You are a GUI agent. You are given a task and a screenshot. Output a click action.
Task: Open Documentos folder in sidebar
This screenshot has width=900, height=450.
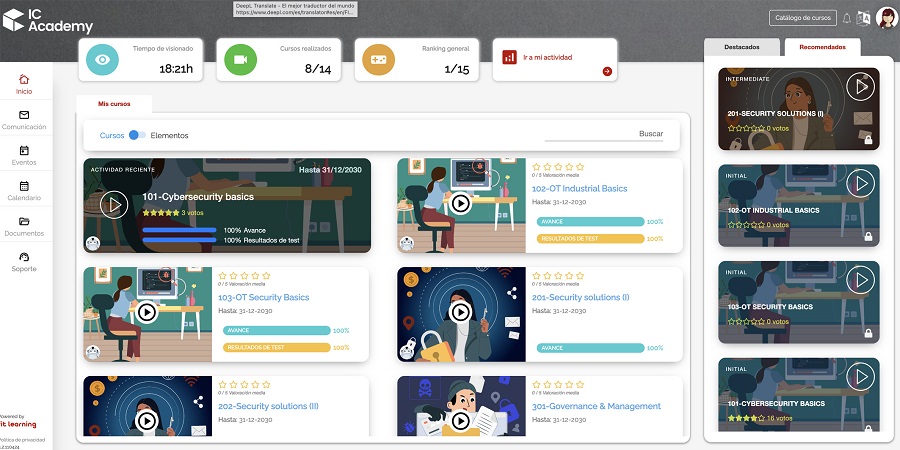tap(24, 226)
